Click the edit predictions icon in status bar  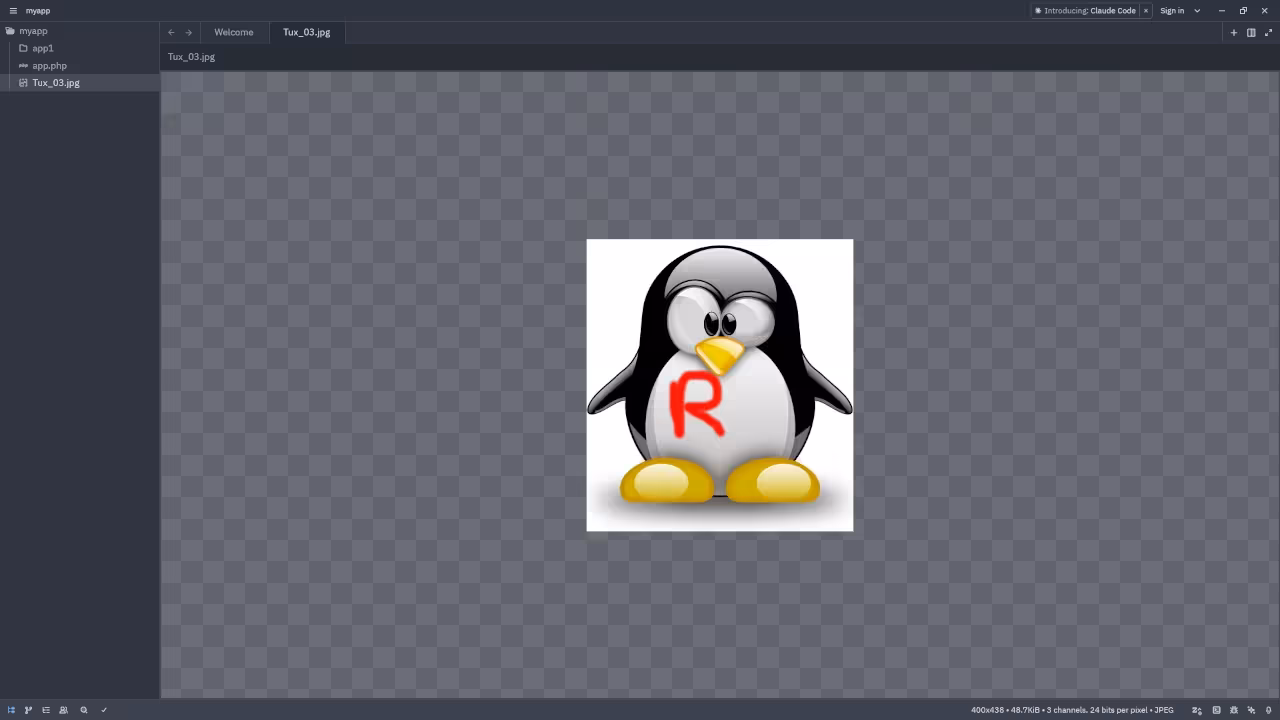1197,710
